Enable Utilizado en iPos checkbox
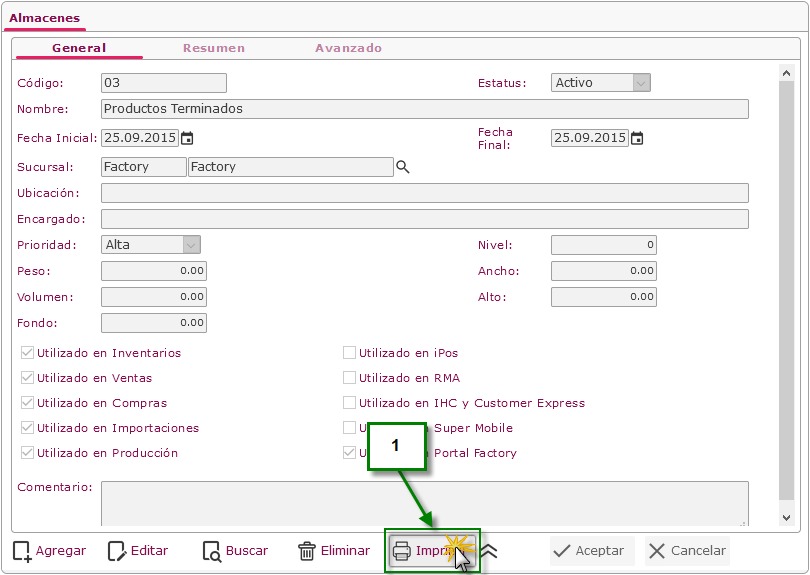The image size is (810, 575). click(349, 353)
